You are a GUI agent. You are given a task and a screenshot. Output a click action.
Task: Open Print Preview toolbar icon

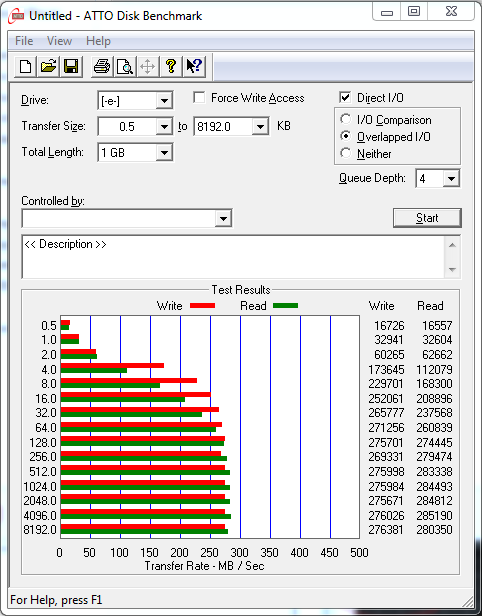click(125, 66)
